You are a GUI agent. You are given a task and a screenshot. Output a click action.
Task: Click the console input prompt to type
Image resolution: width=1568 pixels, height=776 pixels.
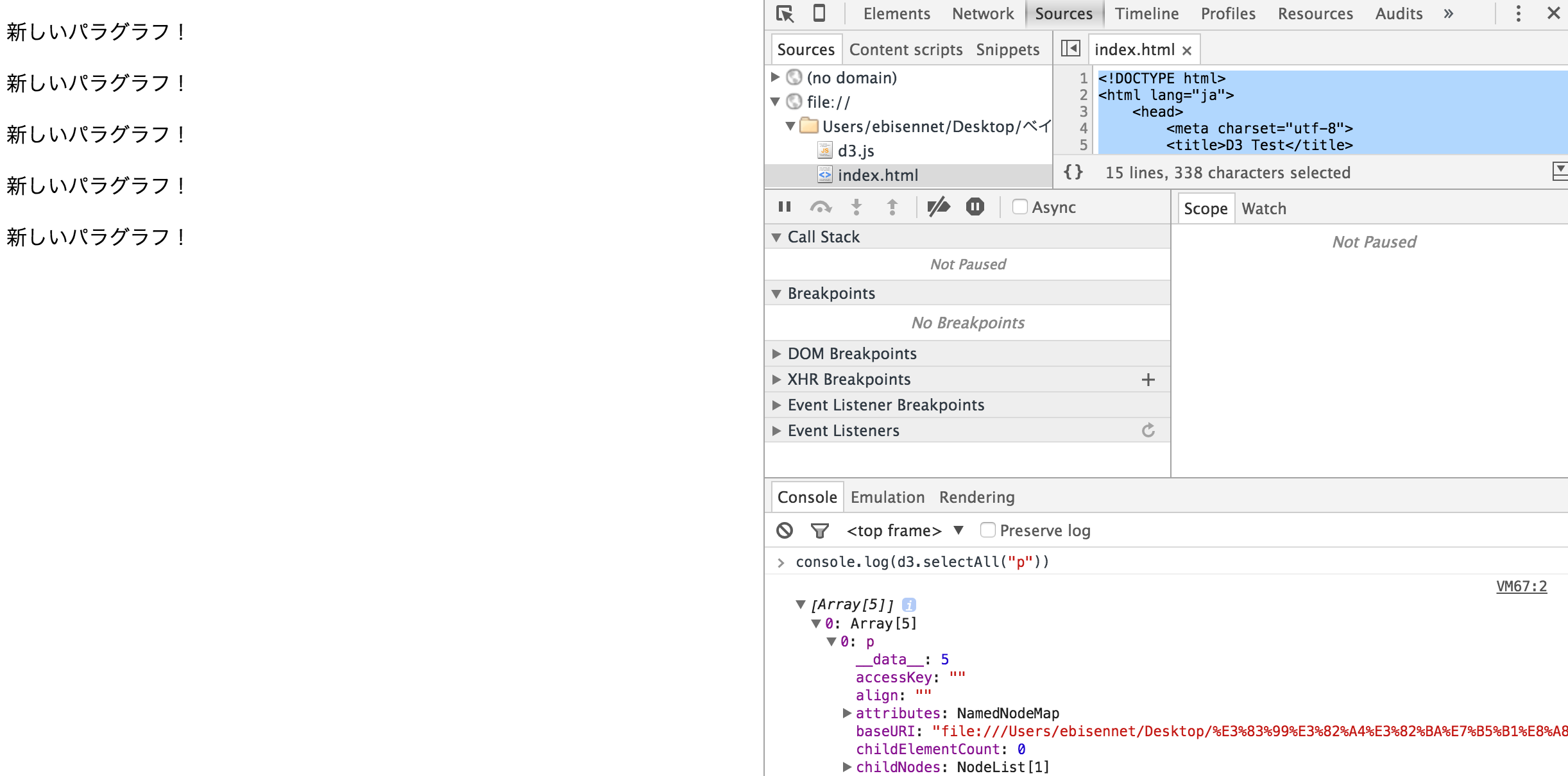pyautogui.click(x=962, y=561)
